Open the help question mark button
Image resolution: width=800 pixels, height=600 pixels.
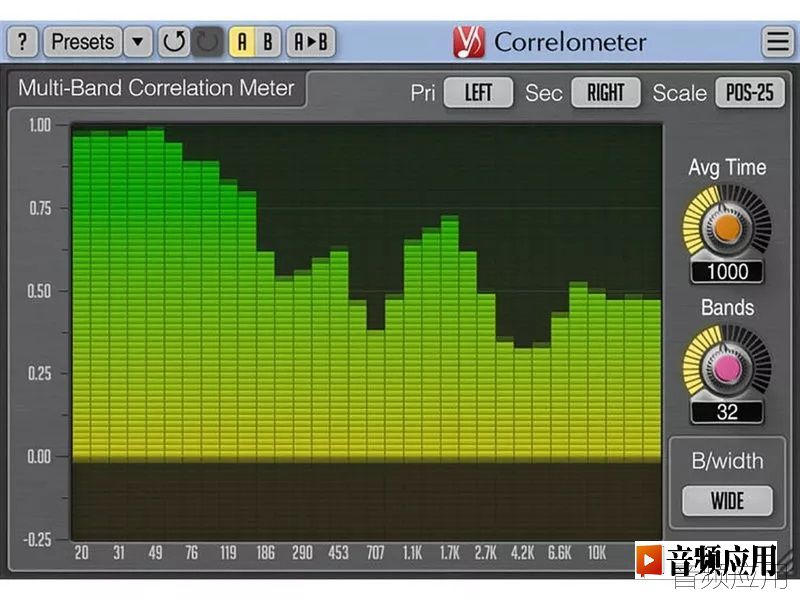coord(22,41)
